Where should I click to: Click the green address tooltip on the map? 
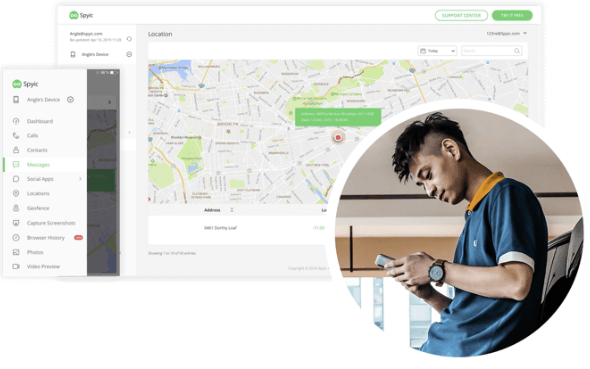click(338, 117)
